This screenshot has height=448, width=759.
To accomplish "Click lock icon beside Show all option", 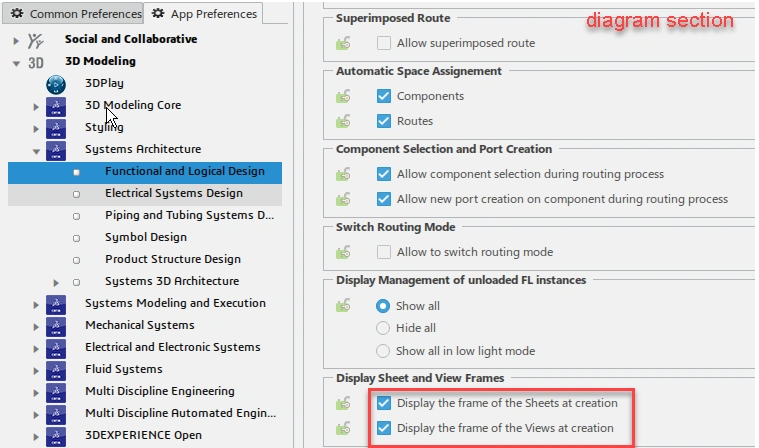I will tap(345, 305).
